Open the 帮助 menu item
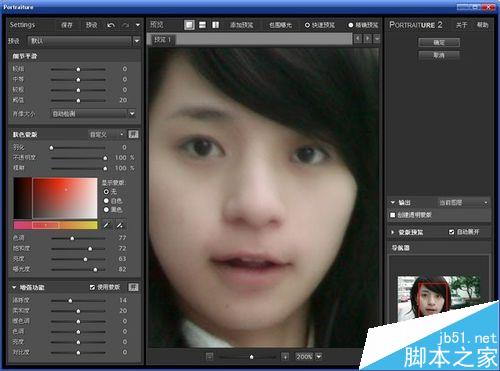Image resolution: width=500 pixels, height=371 pixels. [482, 25]
